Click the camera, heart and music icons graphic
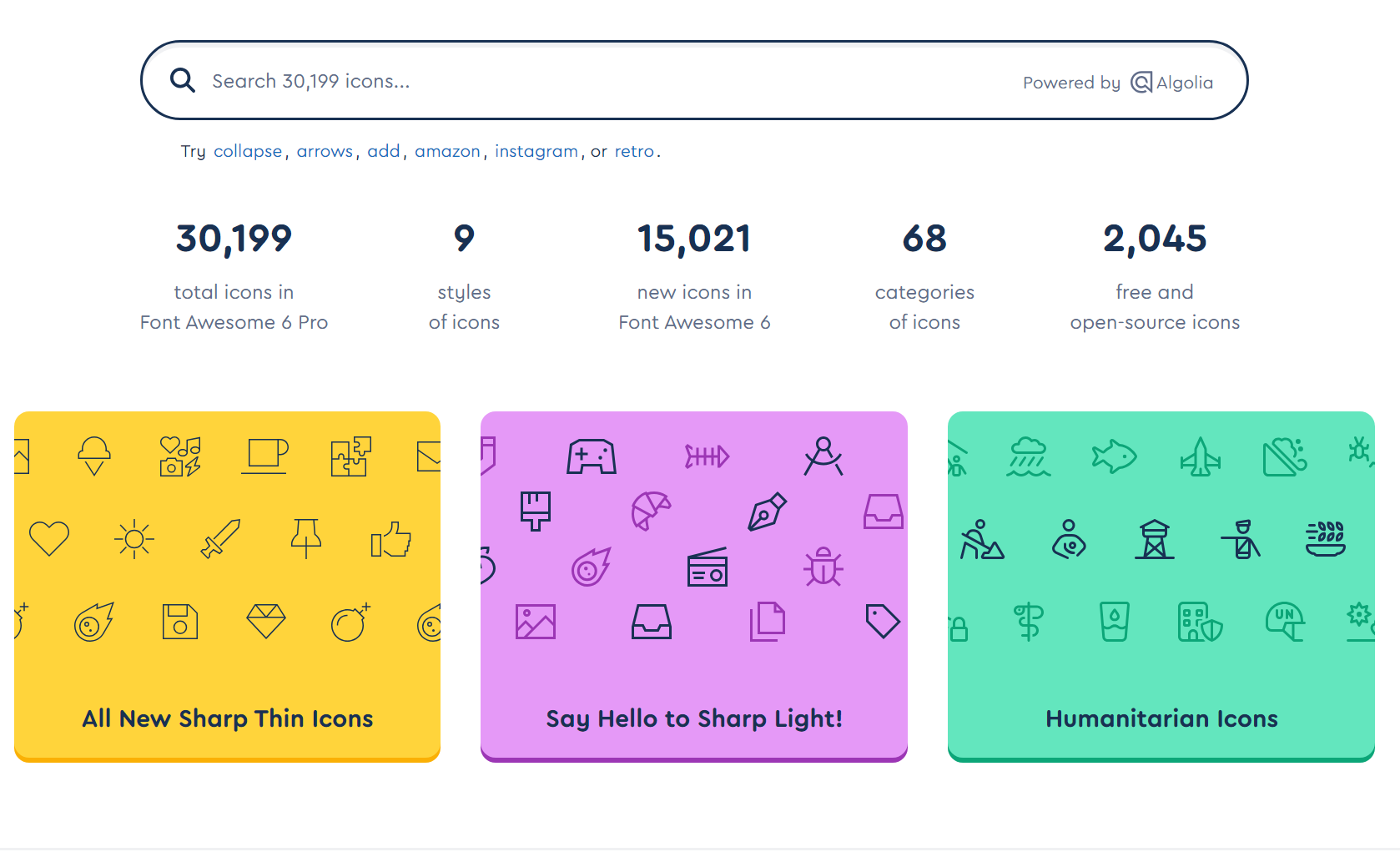The height and width of the screenshot is (862, 1400). [180, 456]
